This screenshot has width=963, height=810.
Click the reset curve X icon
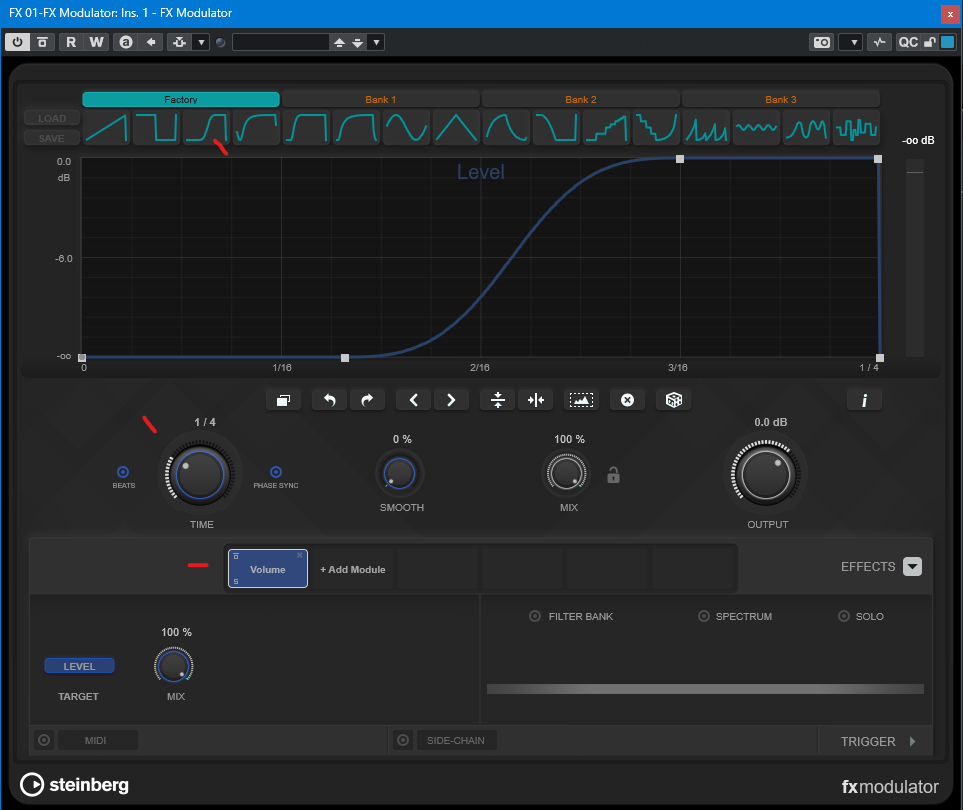[x=627, y=400]
